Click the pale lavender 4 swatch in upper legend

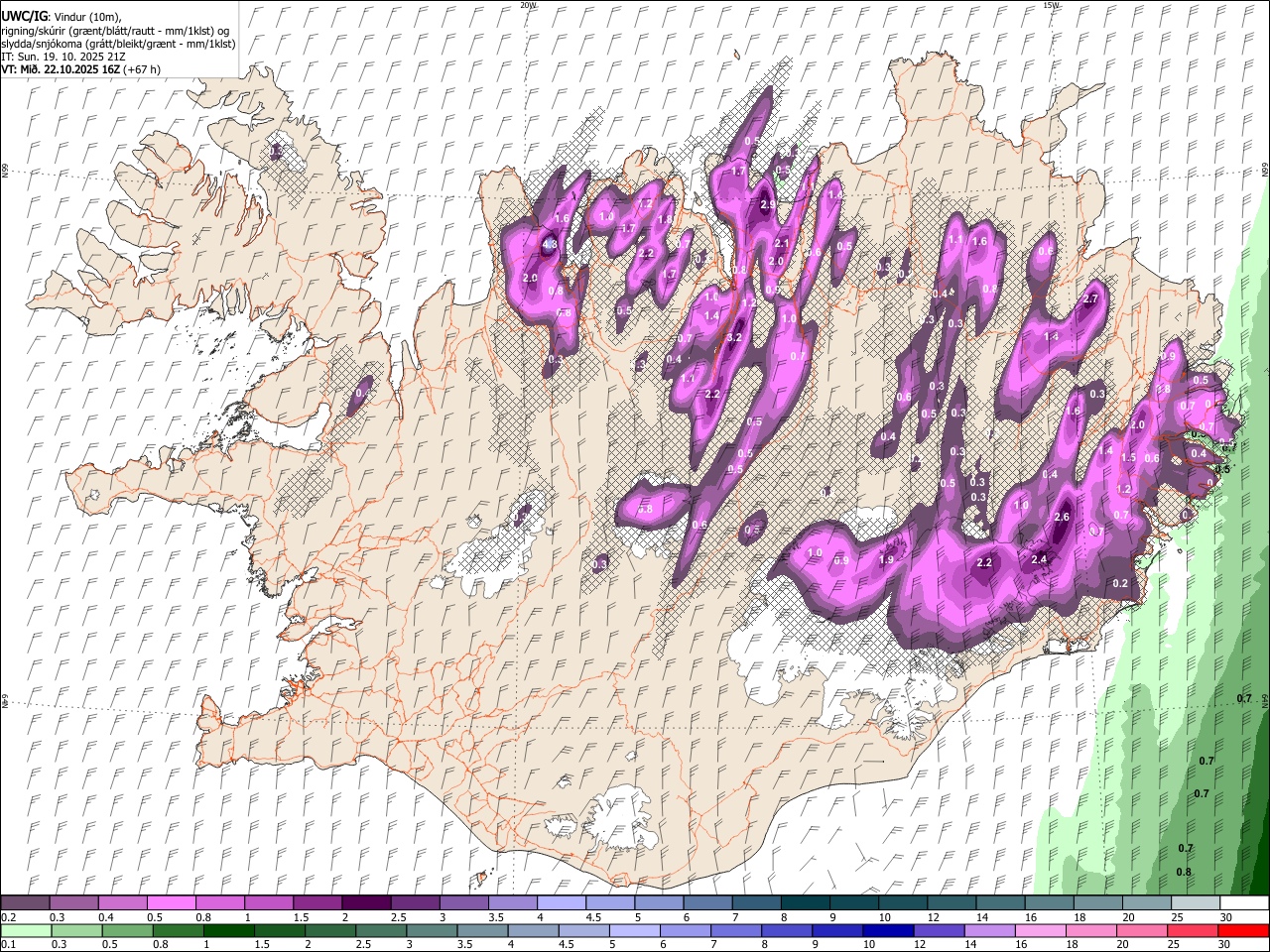point(562,903)
